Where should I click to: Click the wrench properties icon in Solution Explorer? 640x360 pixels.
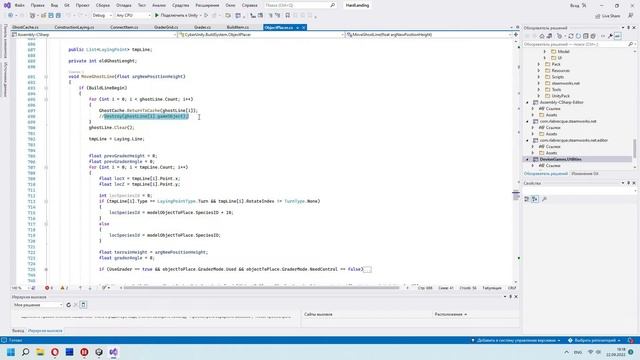(611, 36)
